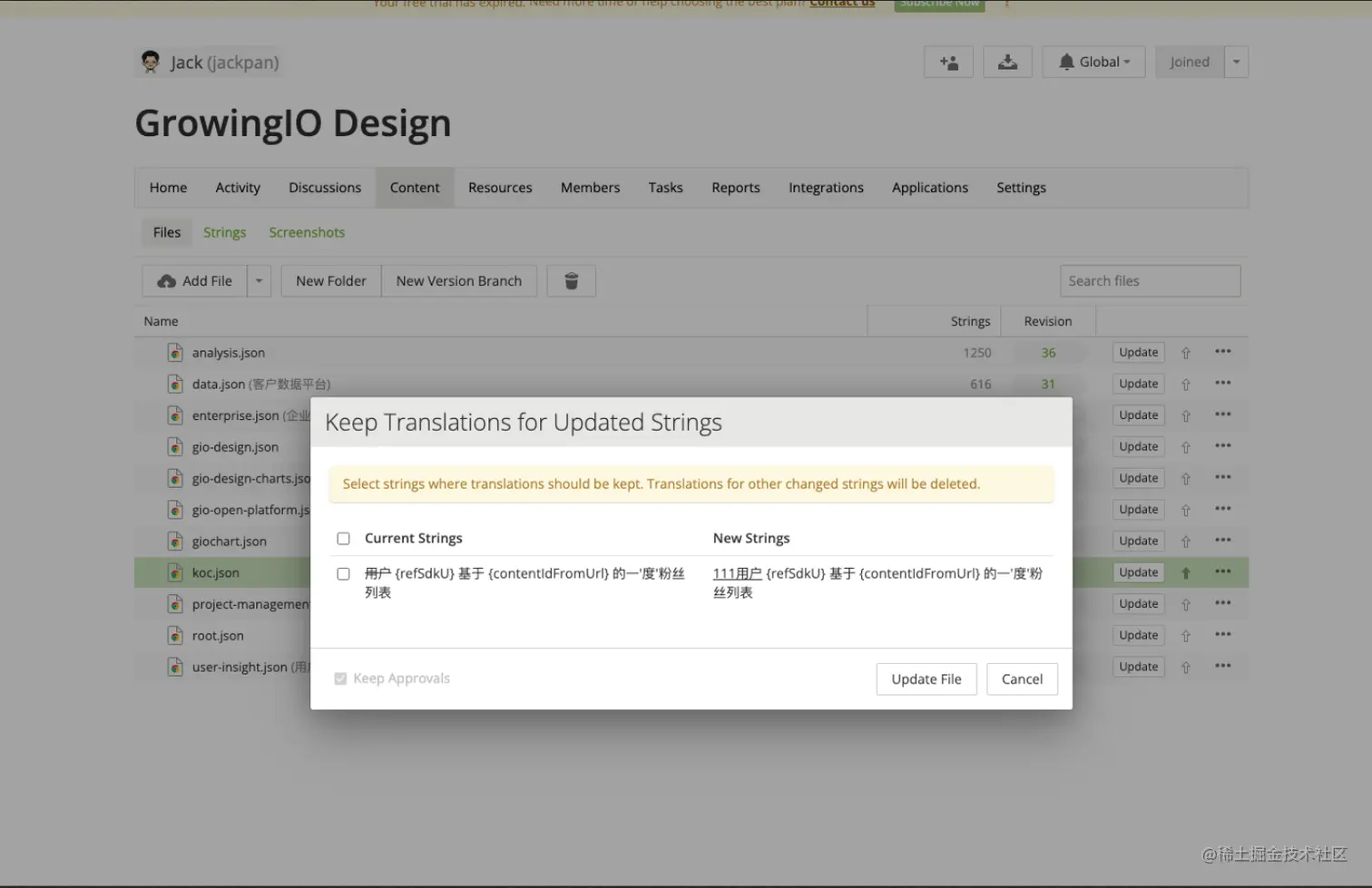Click priority arrow icon for koc.json

coord(1186,573)
